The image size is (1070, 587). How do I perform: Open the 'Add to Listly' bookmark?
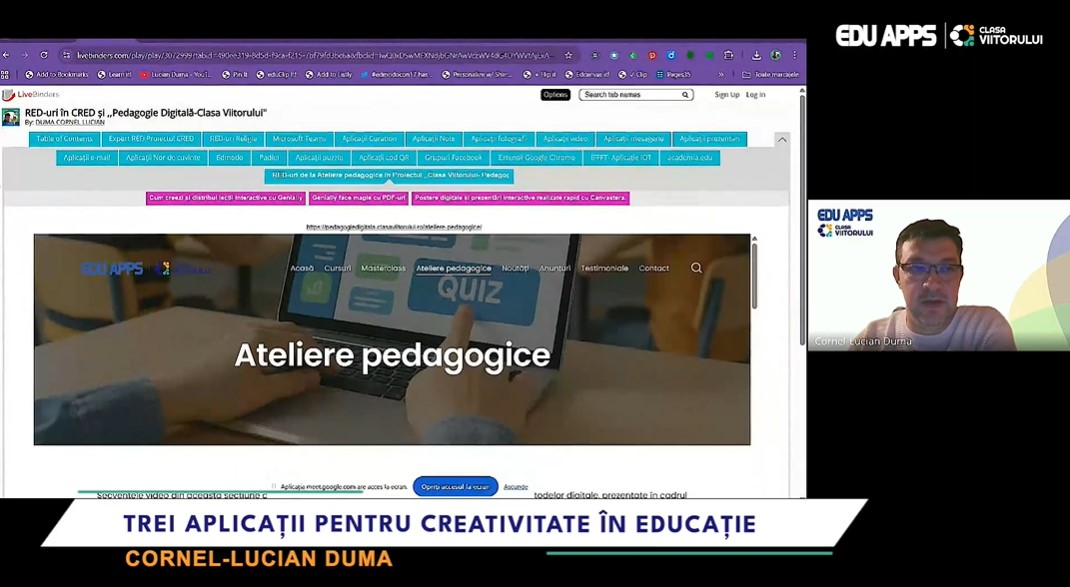pos(329,74)
